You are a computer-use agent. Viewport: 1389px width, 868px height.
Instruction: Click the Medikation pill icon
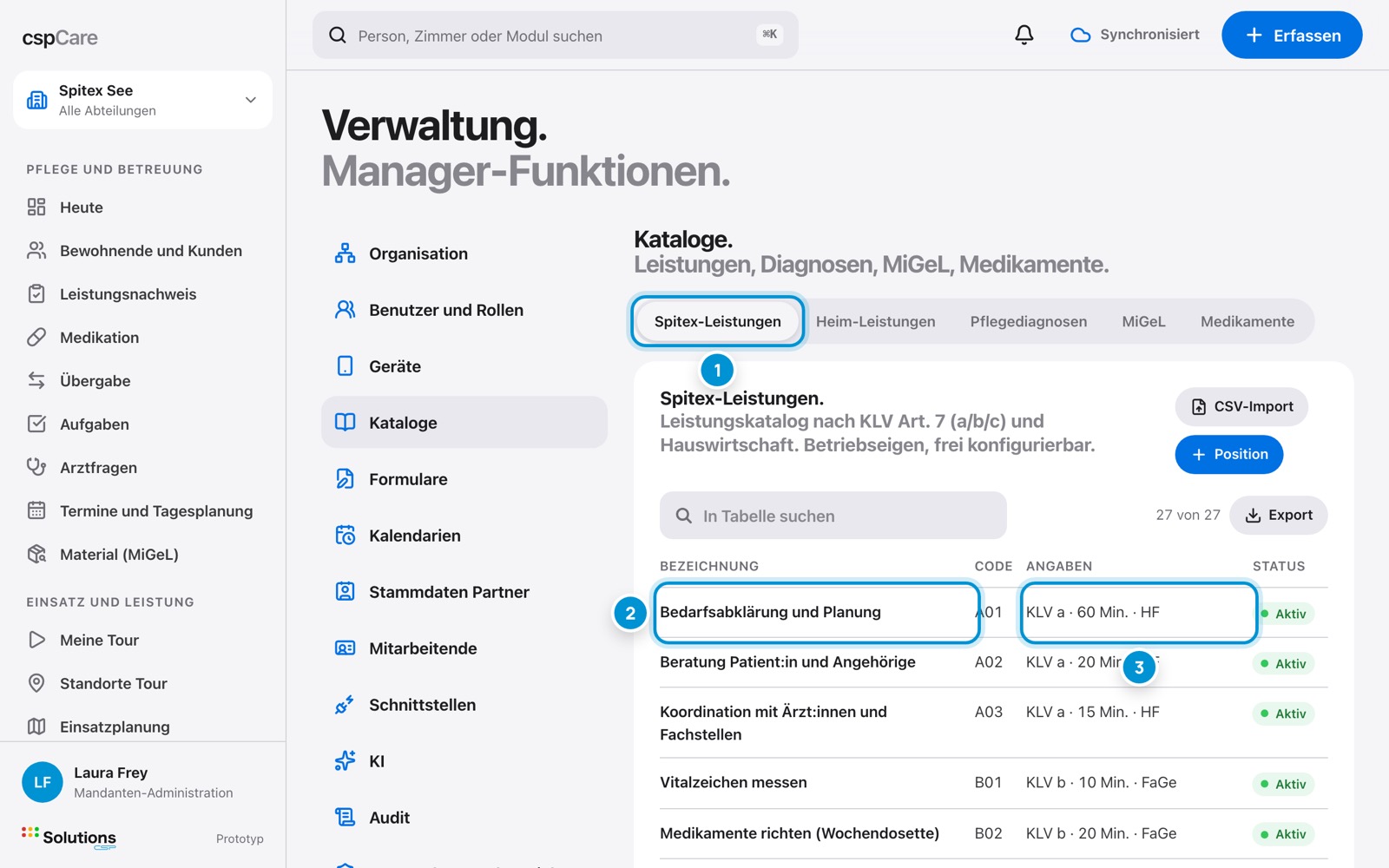(36, 337)
